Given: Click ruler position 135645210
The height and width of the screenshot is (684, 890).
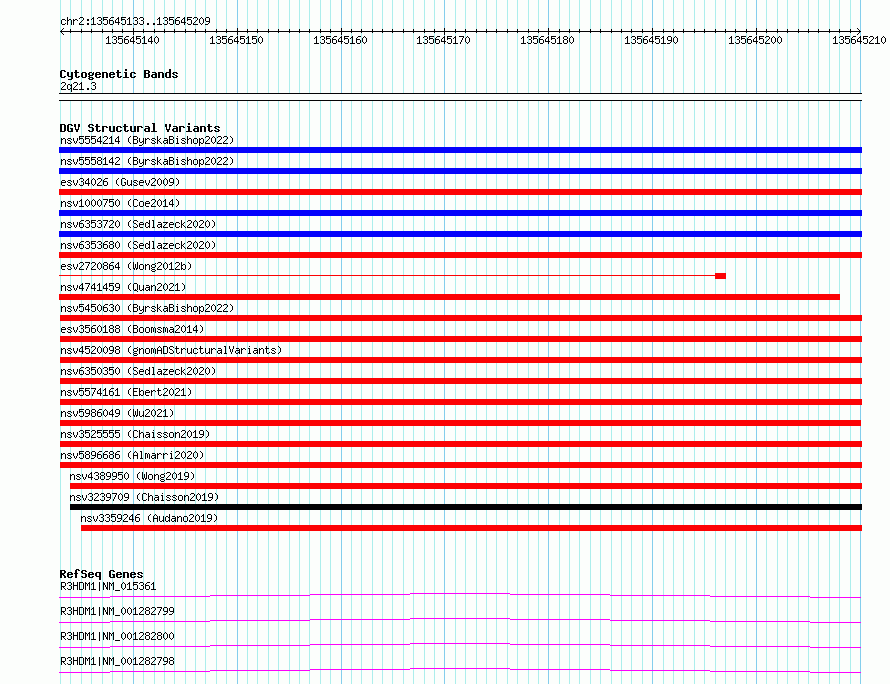Looking at the screenshot, I should coord(859,40).
